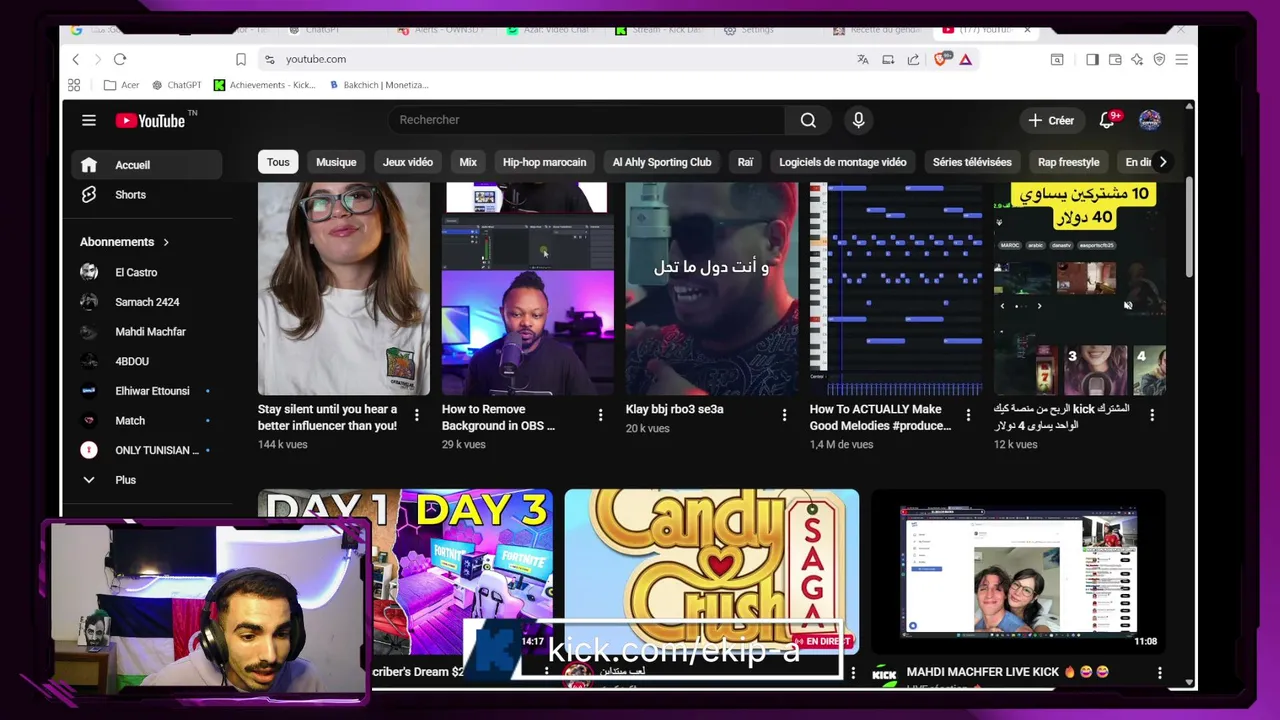Image resolution: width=1280 pixels, height=720 pixels.
Task: Select the Al Ahly Sporting Club chip
Action: (x=662, y=162)
